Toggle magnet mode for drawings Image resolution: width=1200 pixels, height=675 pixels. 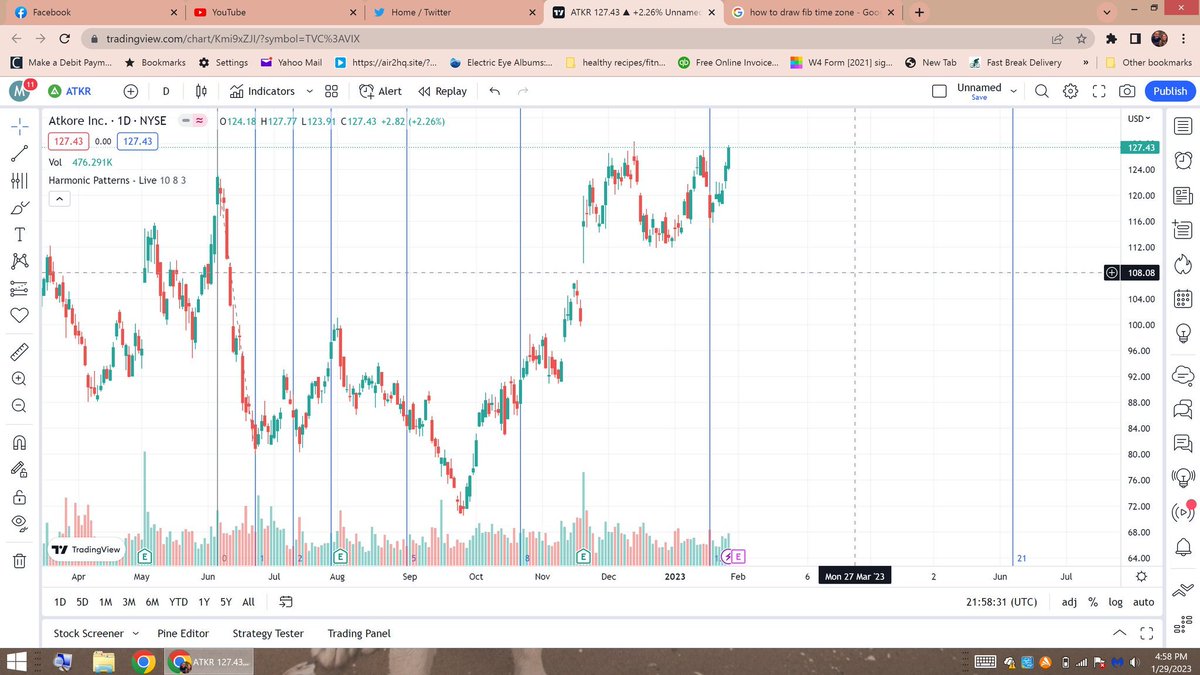click(19, 443)
